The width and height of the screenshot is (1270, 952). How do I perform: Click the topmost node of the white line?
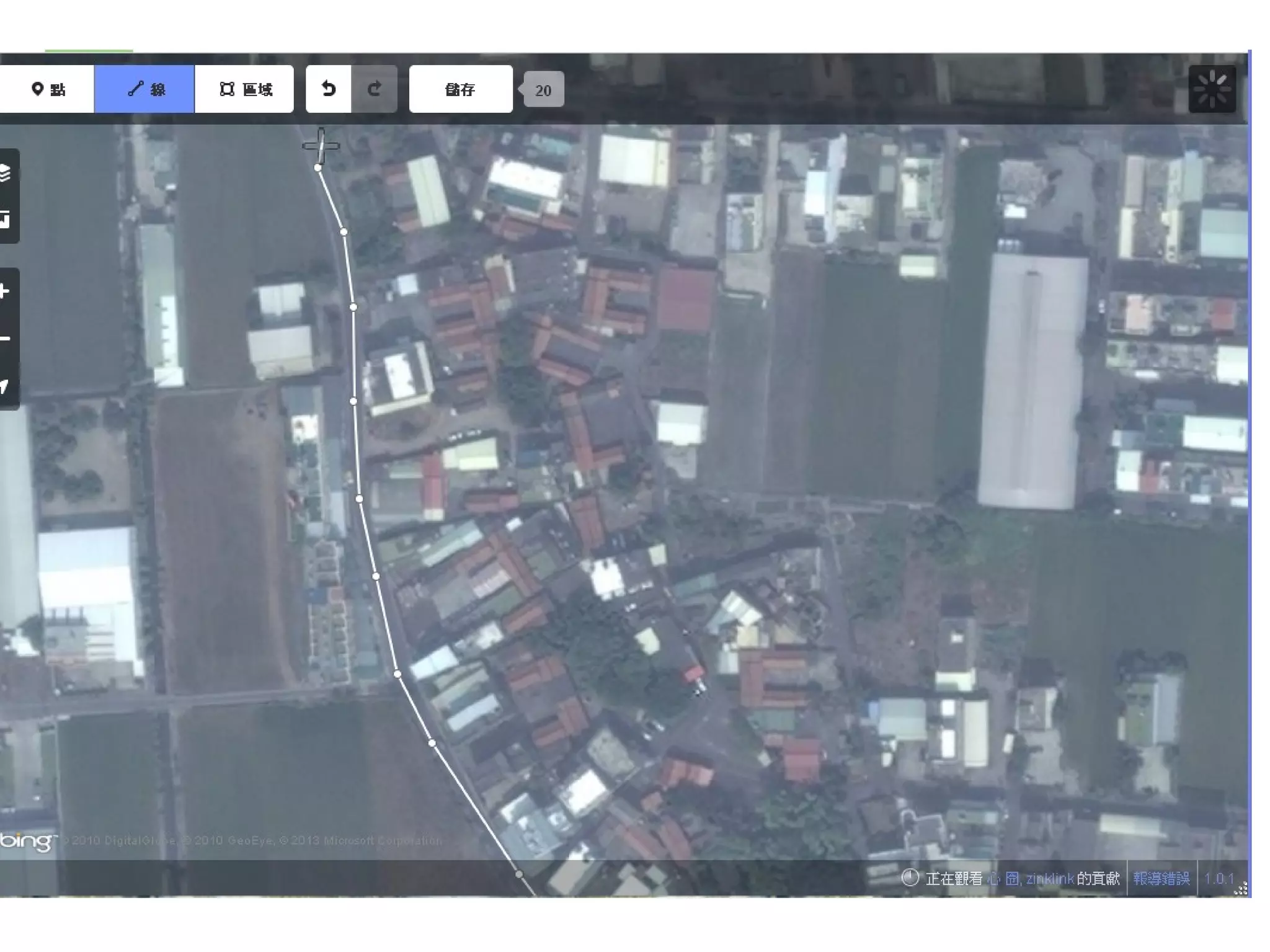point(318,167)
